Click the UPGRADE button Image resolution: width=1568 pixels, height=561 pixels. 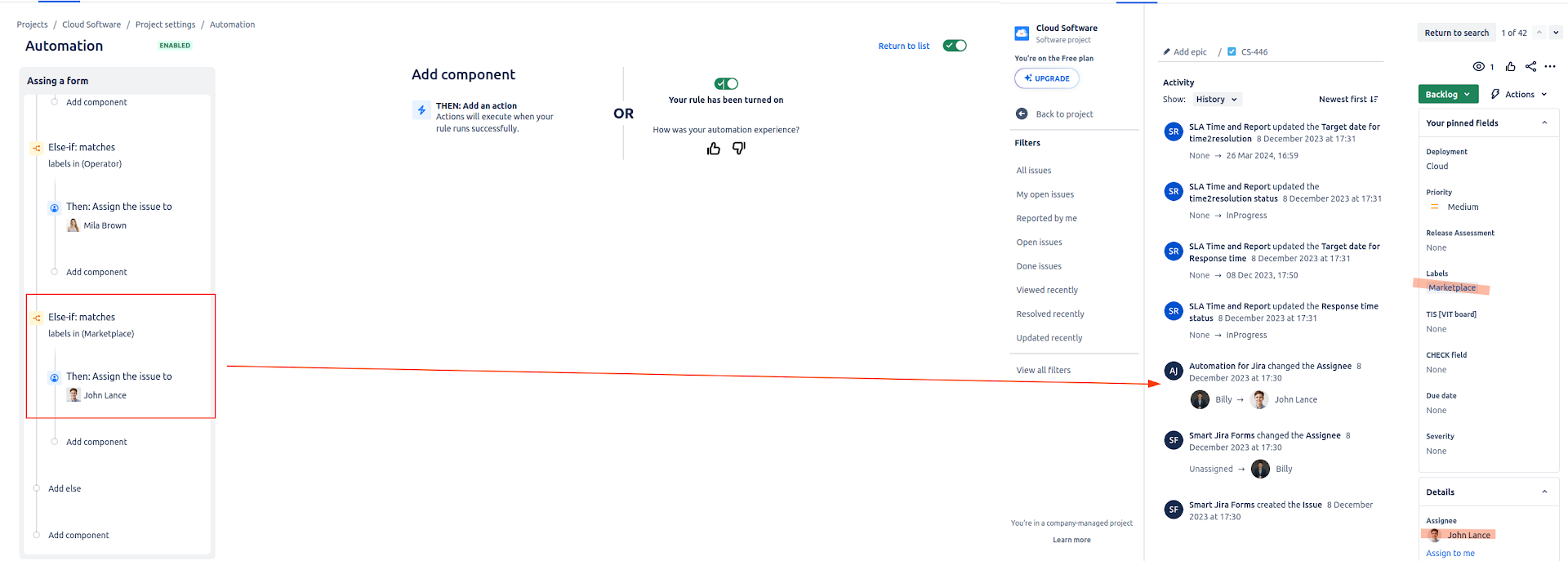coord(1046,78)
